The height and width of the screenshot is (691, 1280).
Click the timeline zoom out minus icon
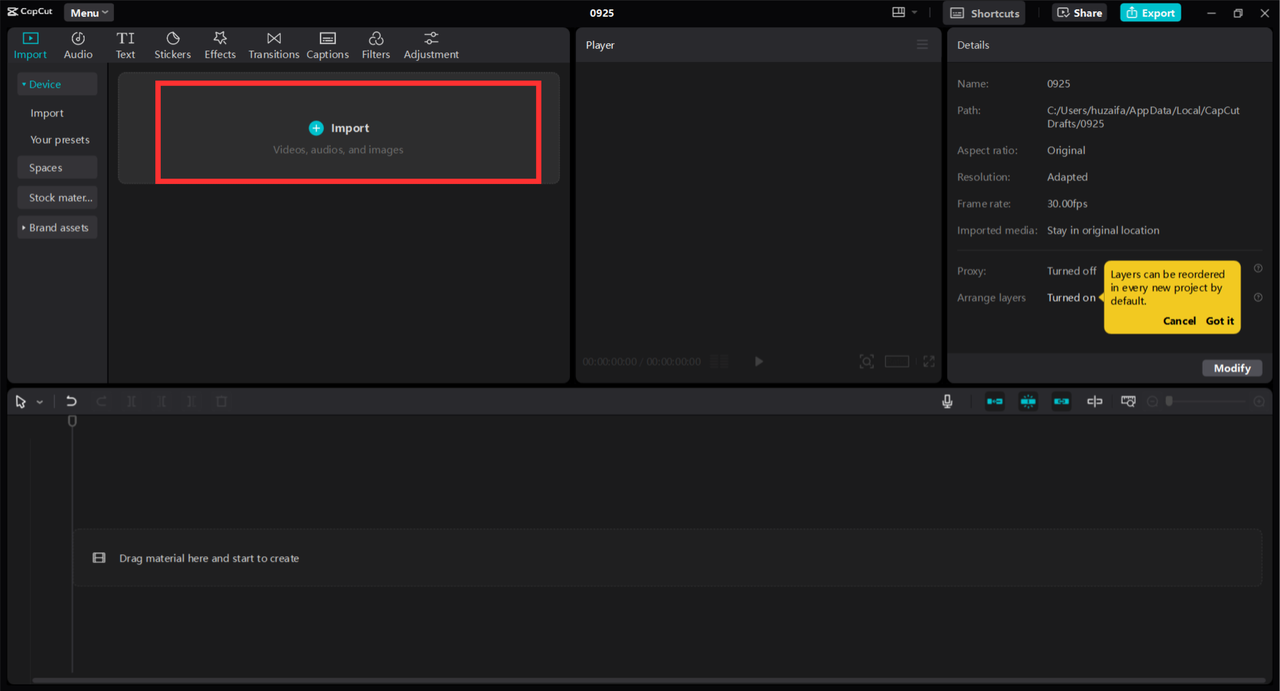point(1153,401)
